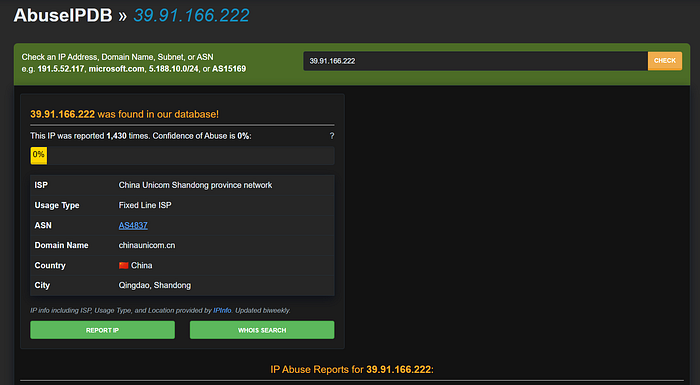Click the WHOIS SEARCH button
700x385 pixels.
tap(262, 330)
